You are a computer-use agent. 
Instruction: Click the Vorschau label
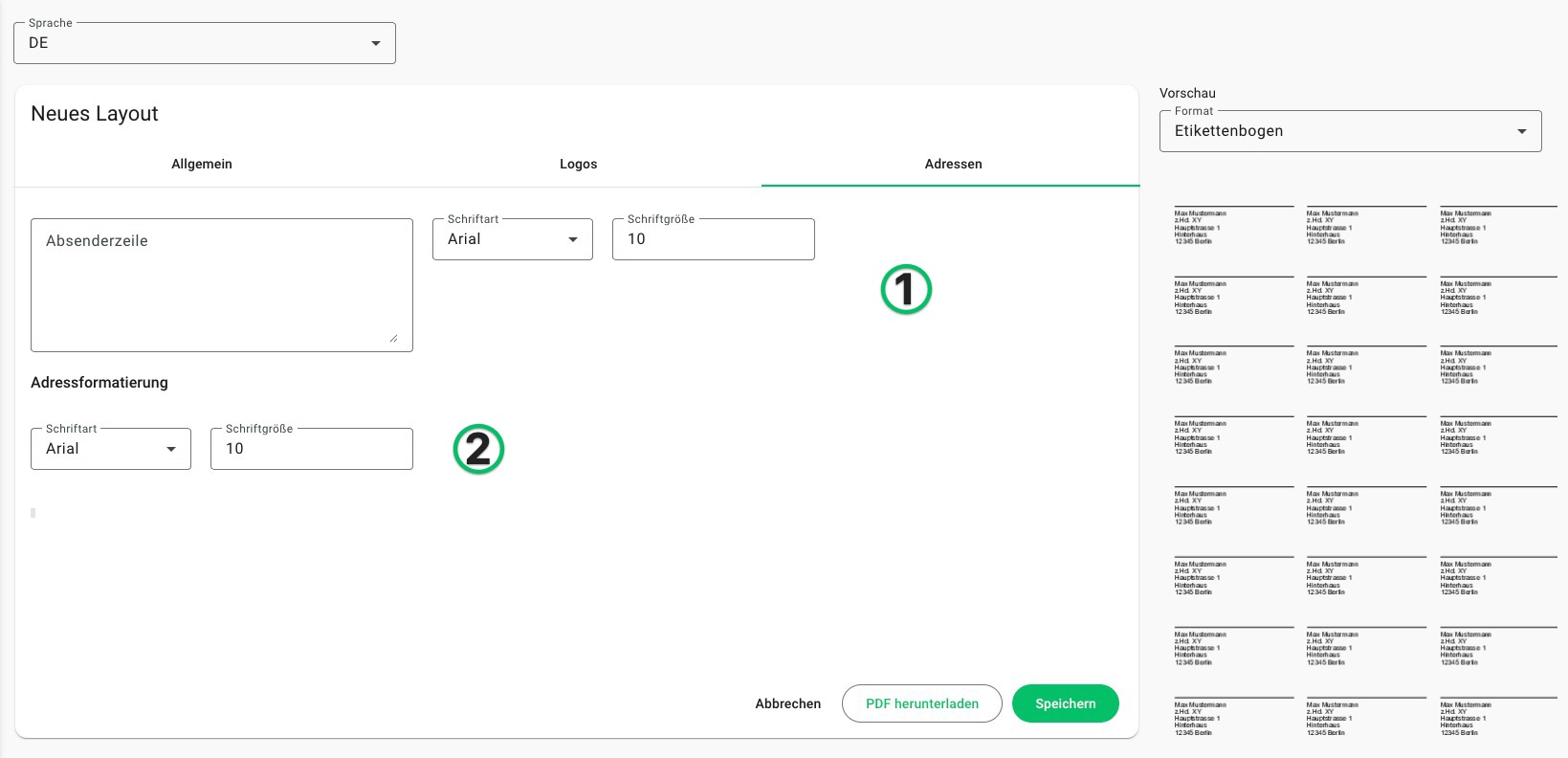1187,93
